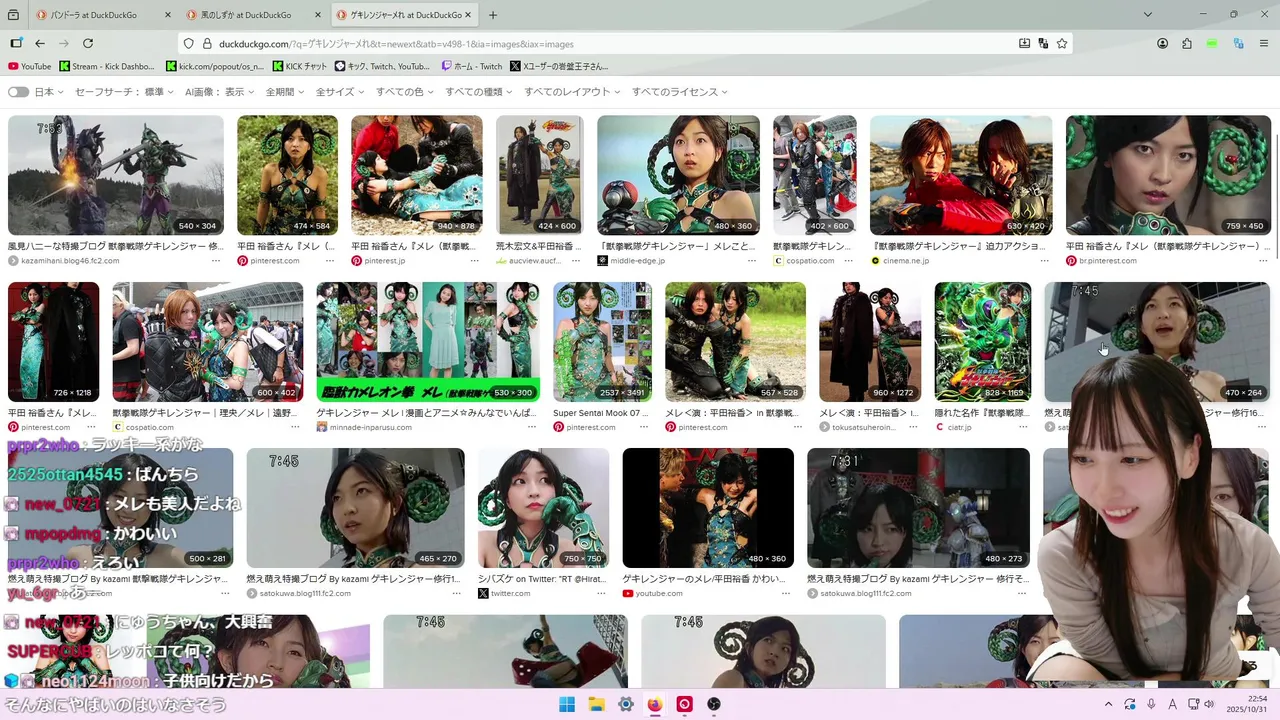
Task: Open the middle-edge.jp source link
Action: (x=636, y=260)
